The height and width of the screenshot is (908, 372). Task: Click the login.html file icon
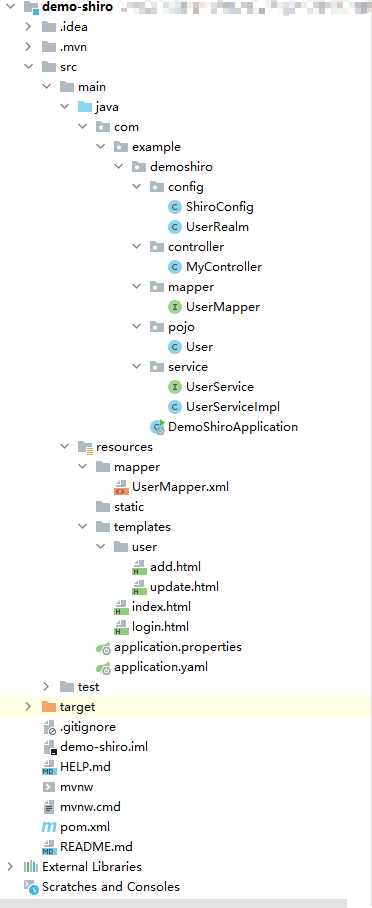(121, 627)
